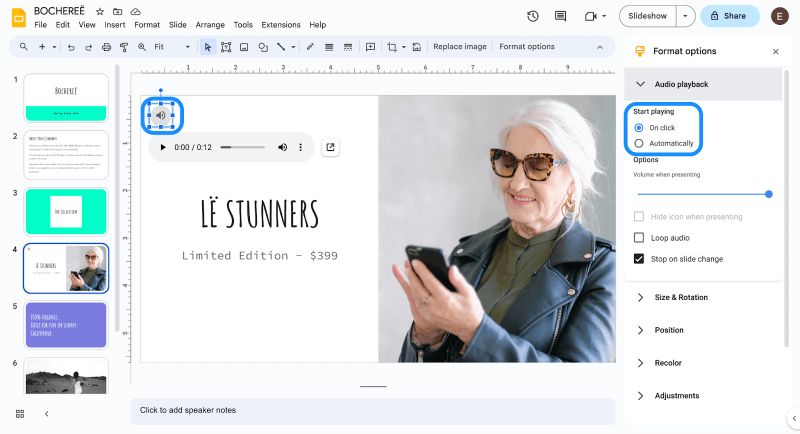Image resolution: width=800 pixels, height=434 pixels.
Task: Start the Slideshow
Action: click(x=647, y=16)
